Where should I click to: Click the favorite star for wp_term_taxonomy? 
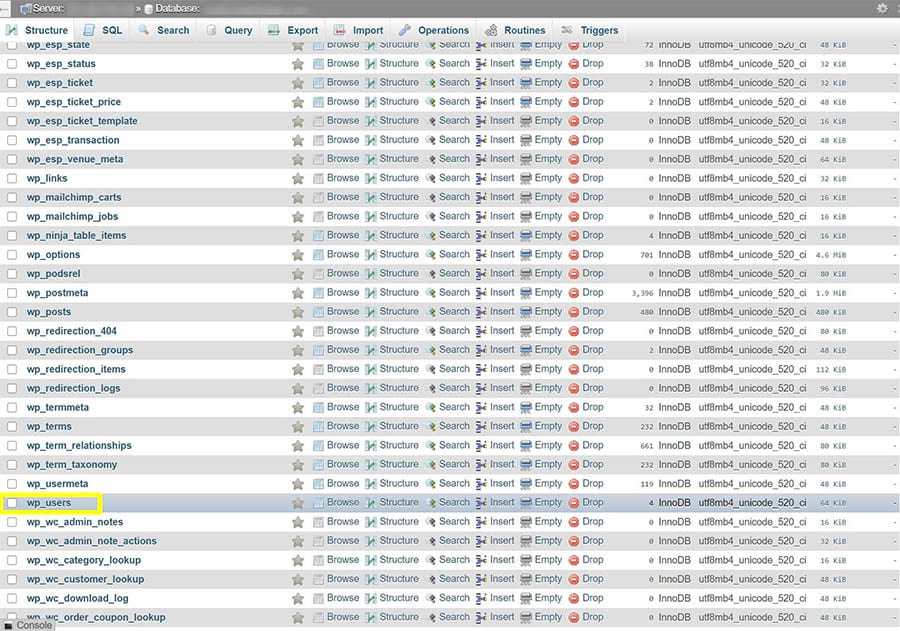[x=297, y=465]
